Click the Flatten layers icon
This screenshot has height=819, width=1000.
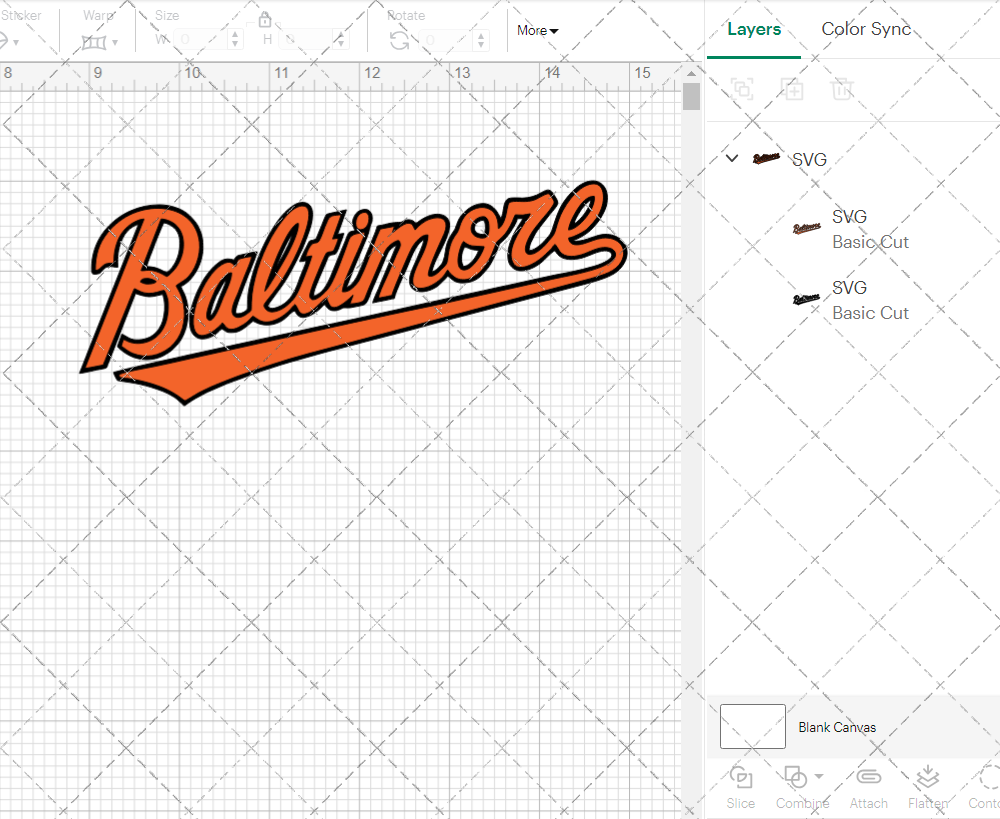pos(927,777)
